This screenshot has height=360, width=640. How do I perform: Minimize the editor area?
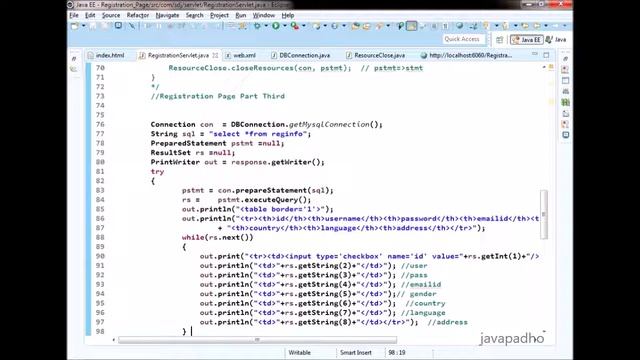pos(535,54)
